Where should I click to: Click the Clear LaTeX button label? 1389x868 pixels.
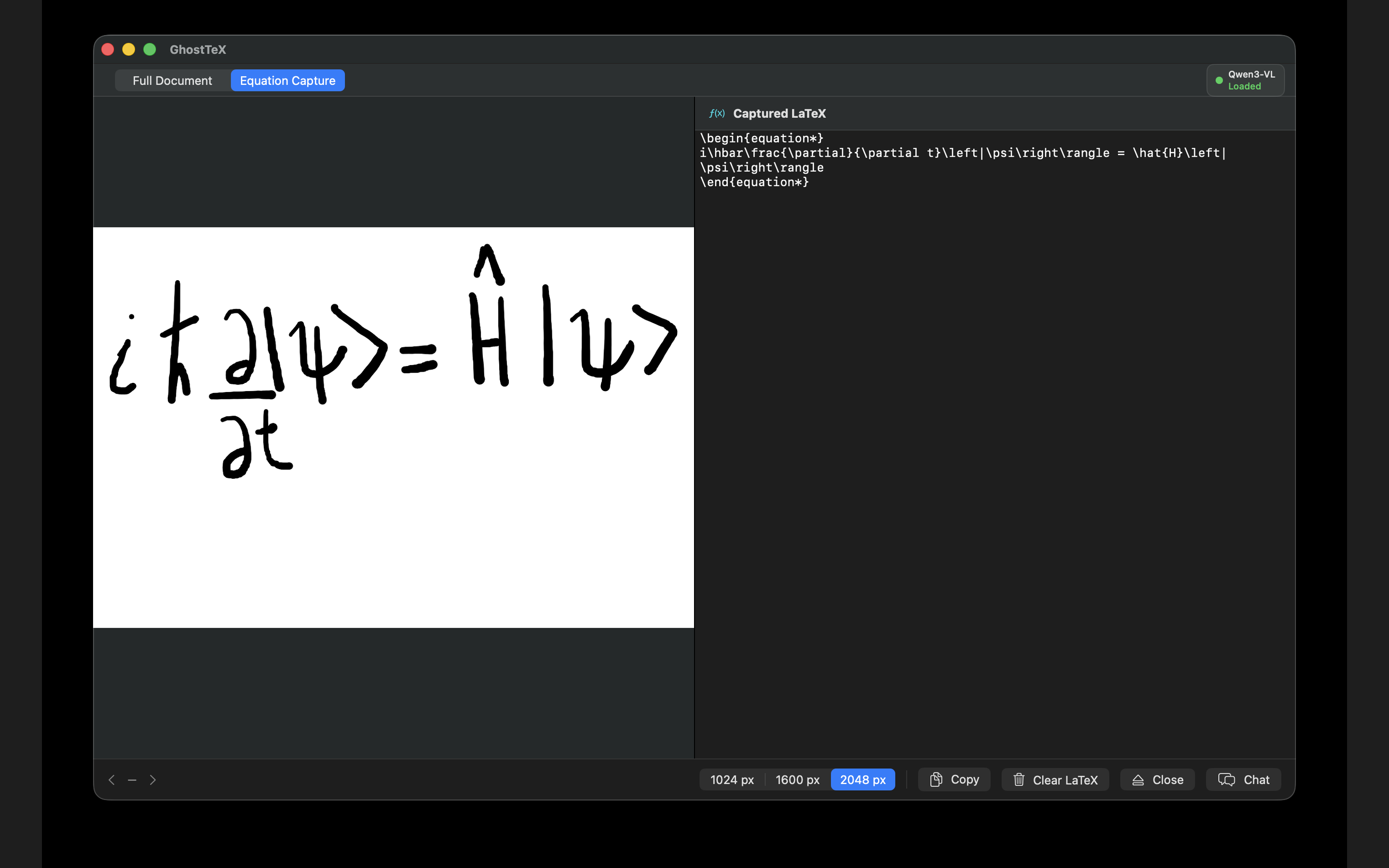tap(1065, 780)
